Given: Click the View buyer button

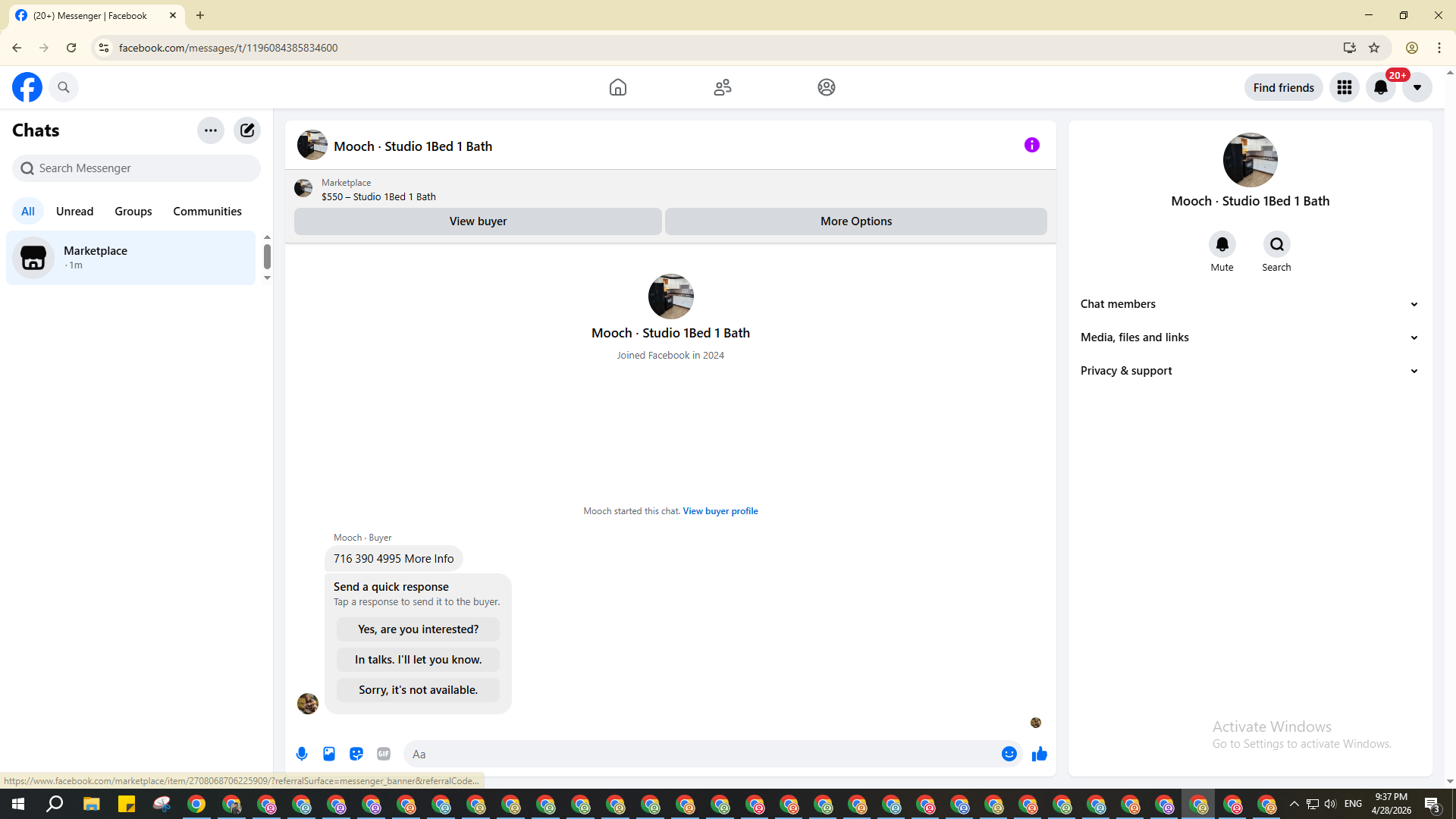Looking at the screenshot, I should tap(478, 221).
